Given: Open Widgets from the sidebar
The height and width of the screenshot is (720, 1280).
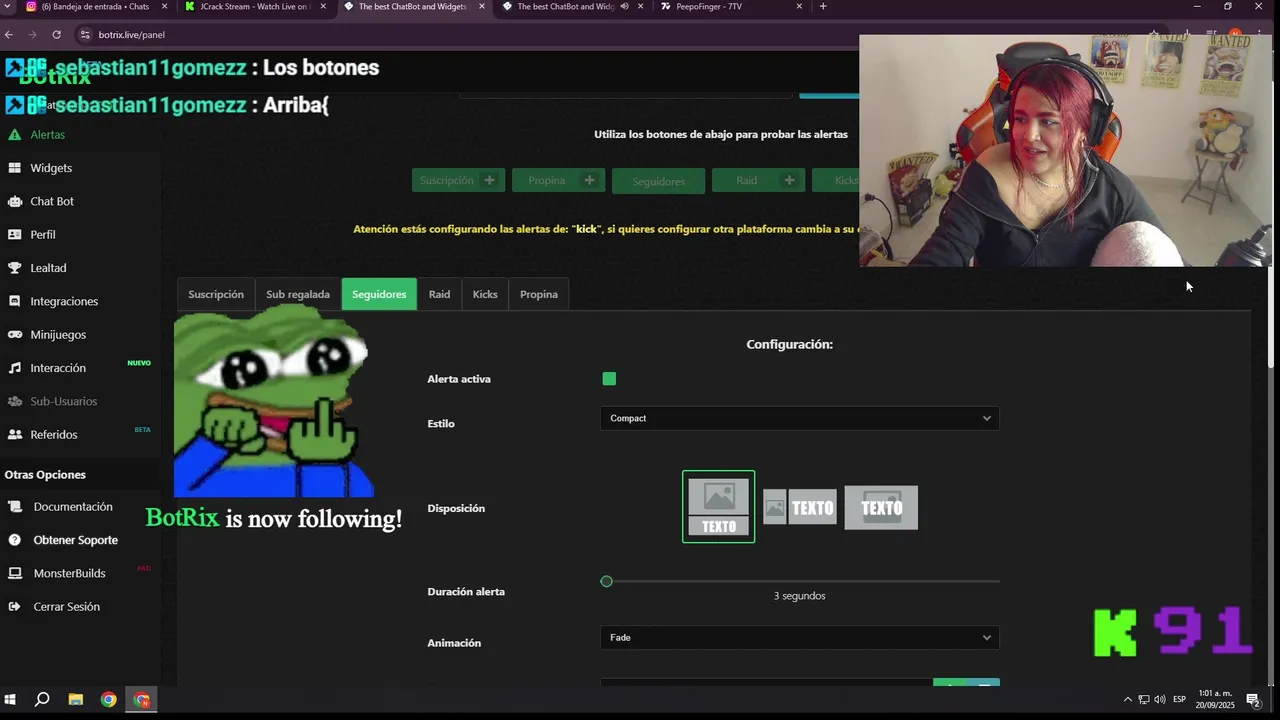Looking at the screenshot, I should [x=50, y=168].
